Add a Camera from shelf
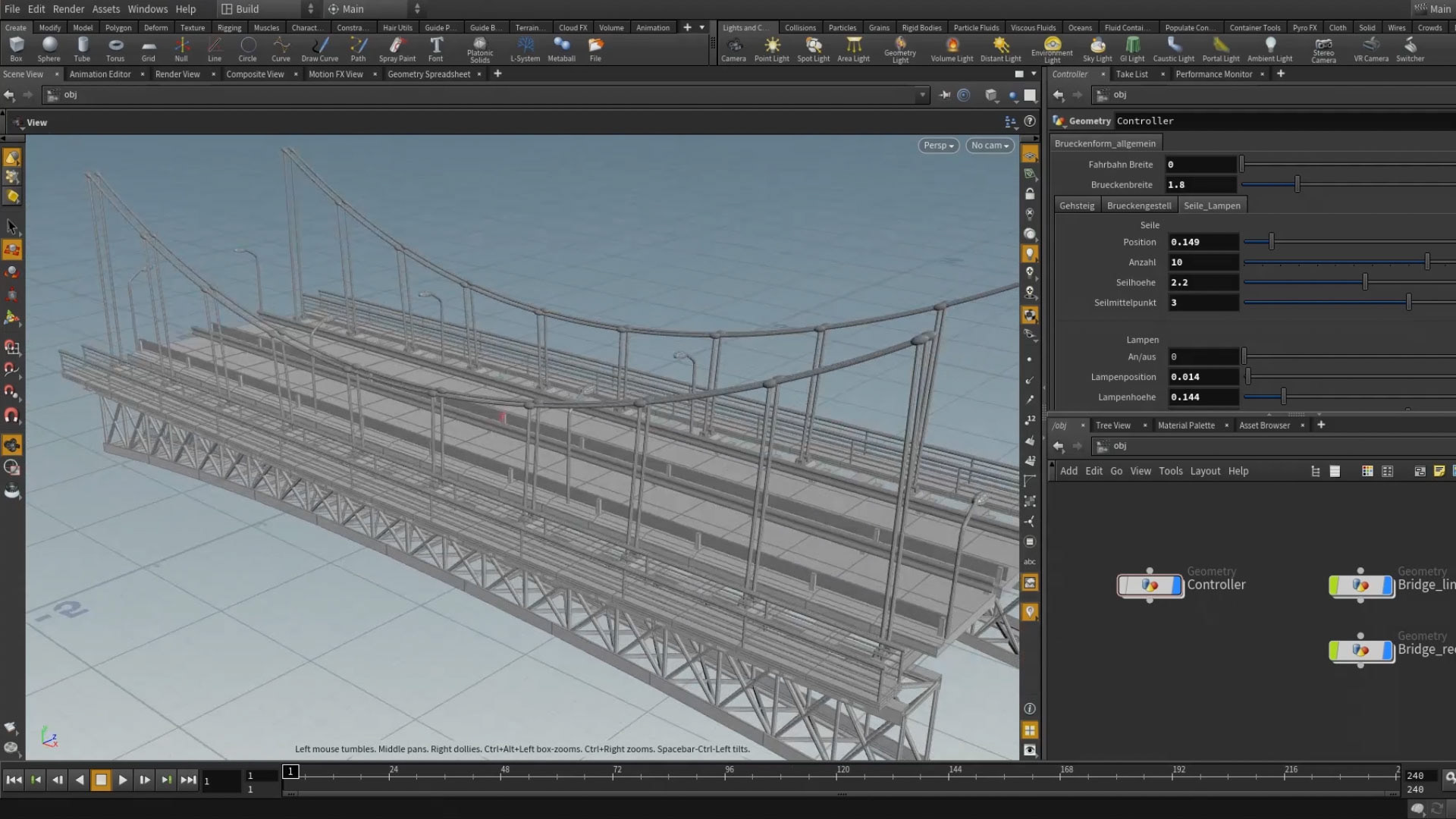This screenshot has height=819, width=1456. [733, 49]
